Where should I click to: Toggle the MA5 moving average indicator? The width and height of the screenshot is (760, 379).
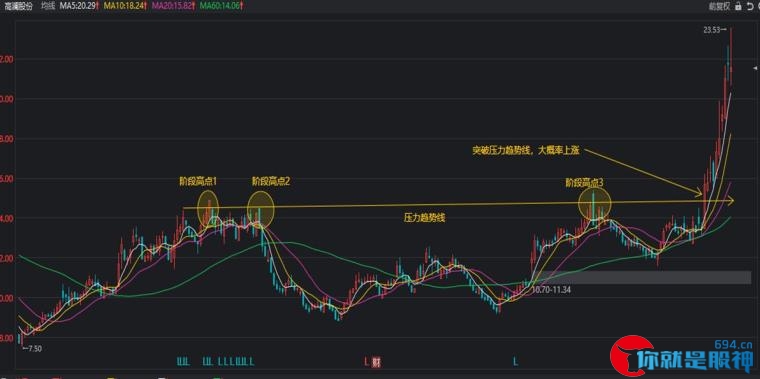point(79,7)
